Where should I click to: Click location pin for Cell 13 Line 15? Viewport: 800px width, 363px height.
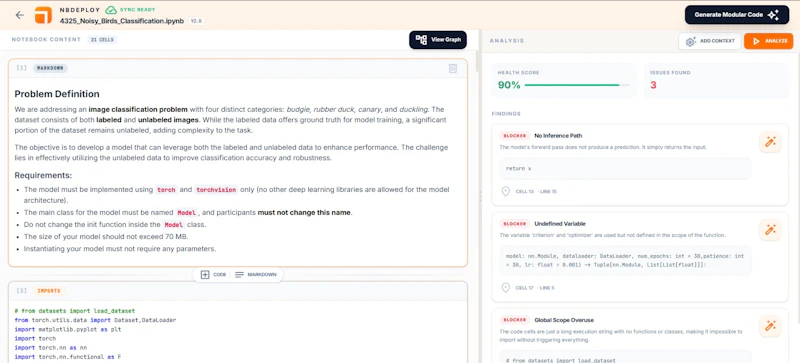tap(506, 191)
